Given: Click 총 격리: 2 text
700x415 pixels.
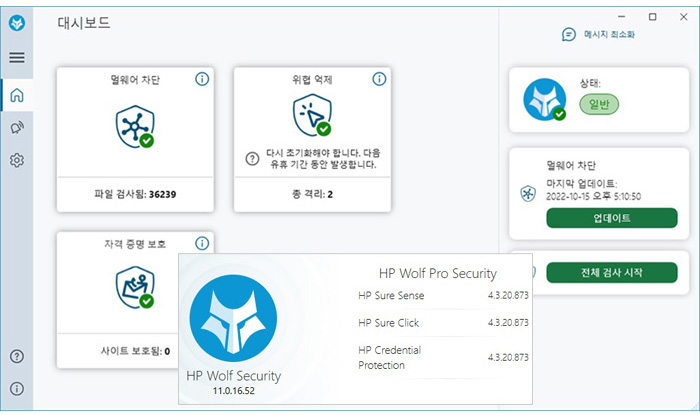Looking at the screenshot, I should [x=312, y=194].
